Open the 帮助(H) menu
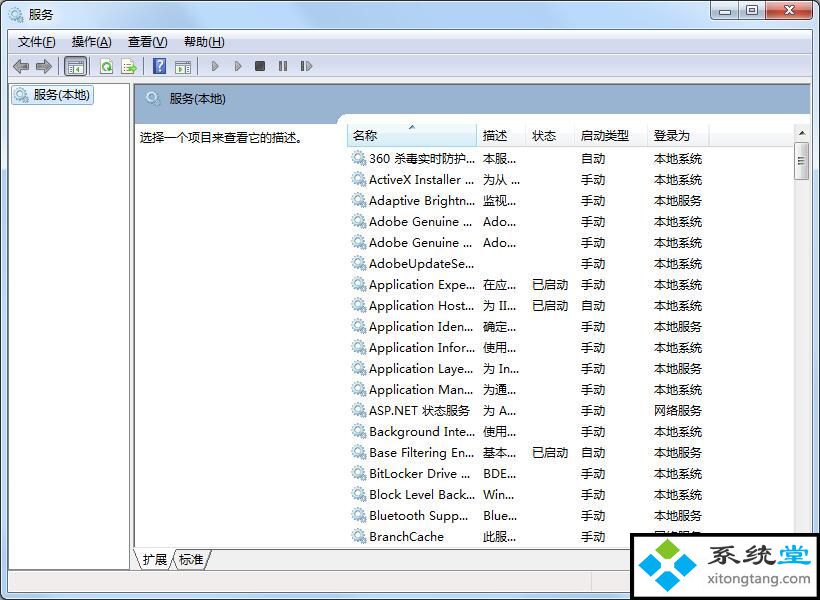 (204, 42)
